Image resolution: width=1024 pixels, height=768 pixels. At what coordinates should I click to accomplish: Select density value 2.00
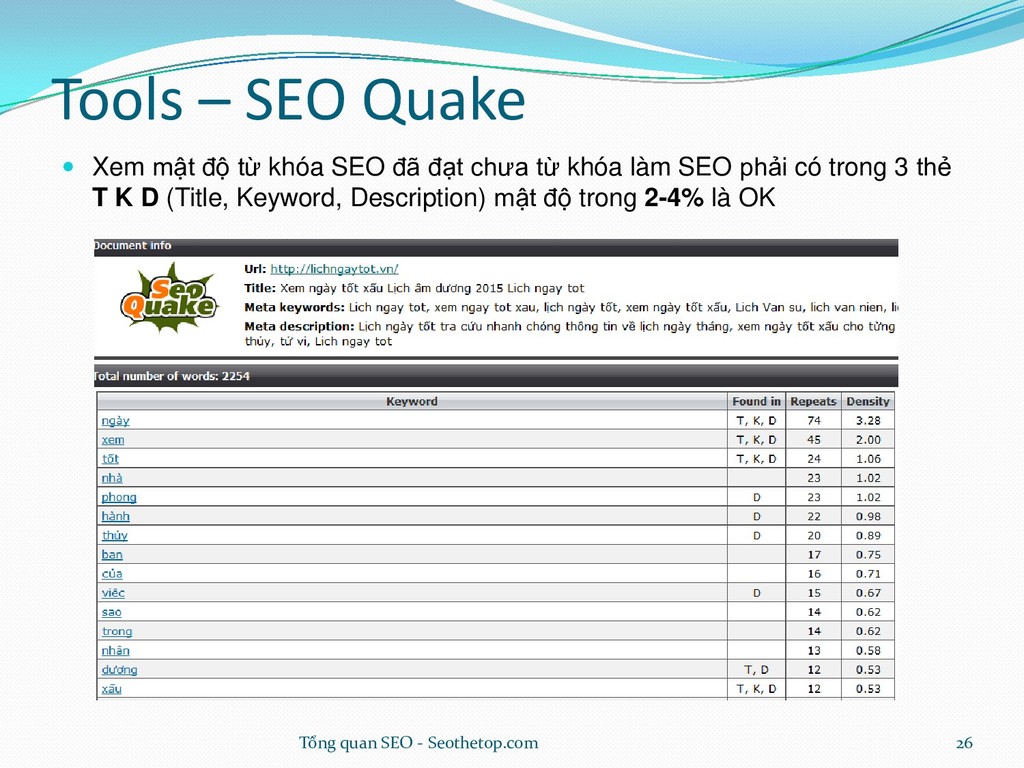pos(868,440)
